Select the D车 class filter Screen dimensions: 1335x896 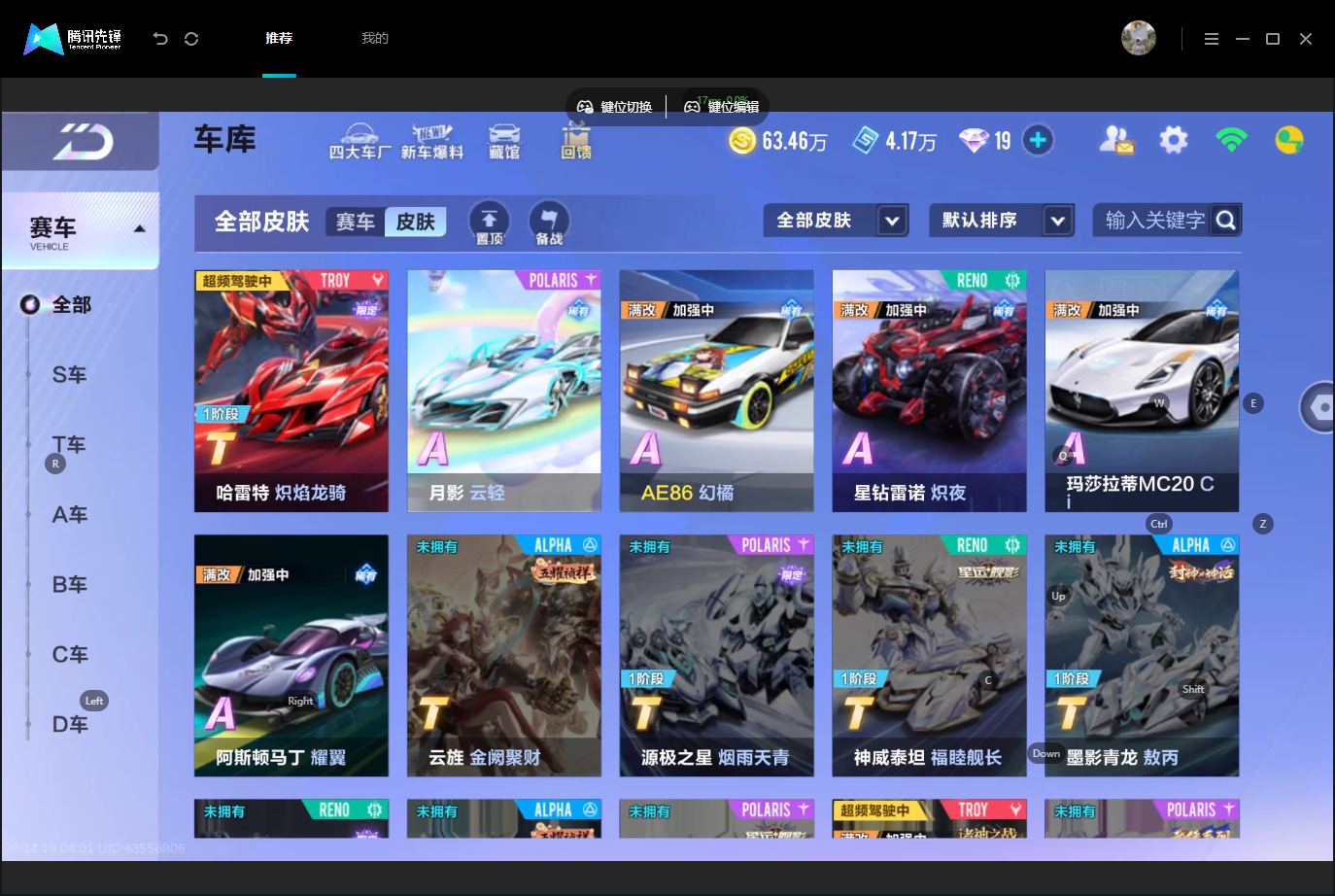click(x=70, y=725)
